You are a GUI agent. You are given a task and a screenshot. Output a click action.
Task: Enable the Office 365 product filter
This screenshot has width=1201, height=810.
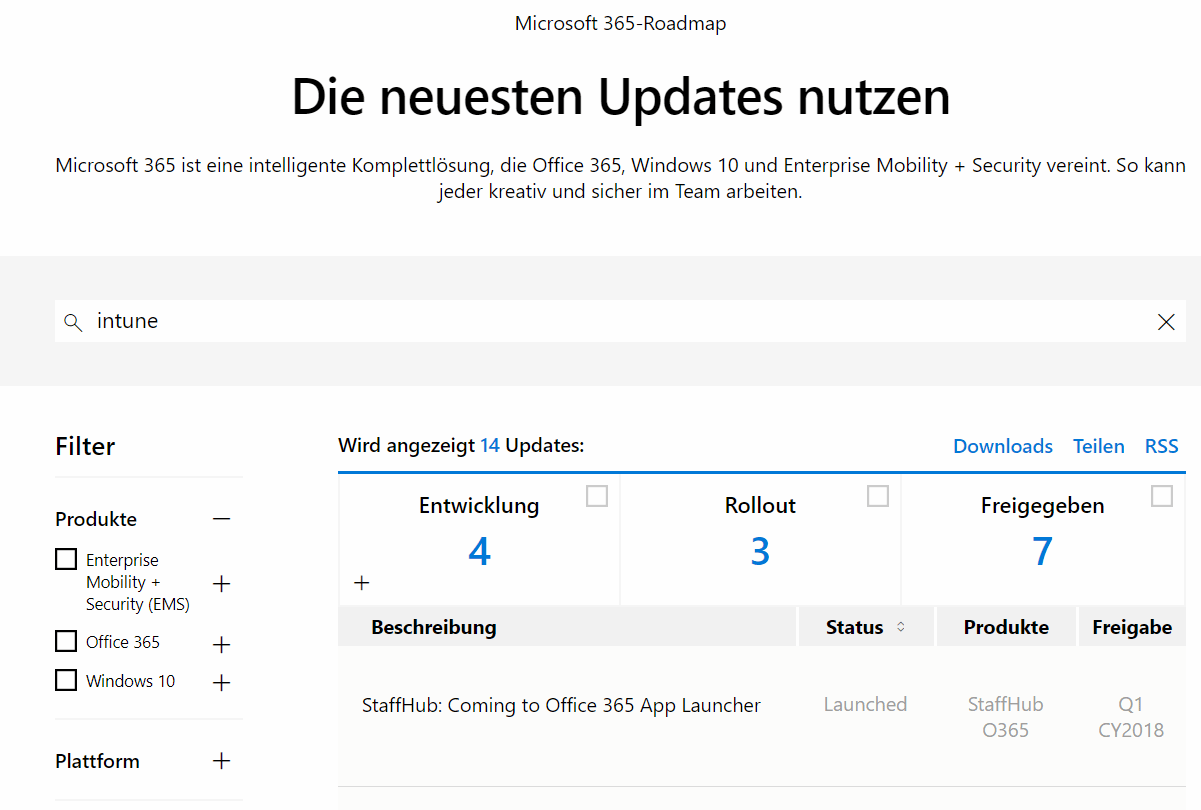[x=65, y=640]
